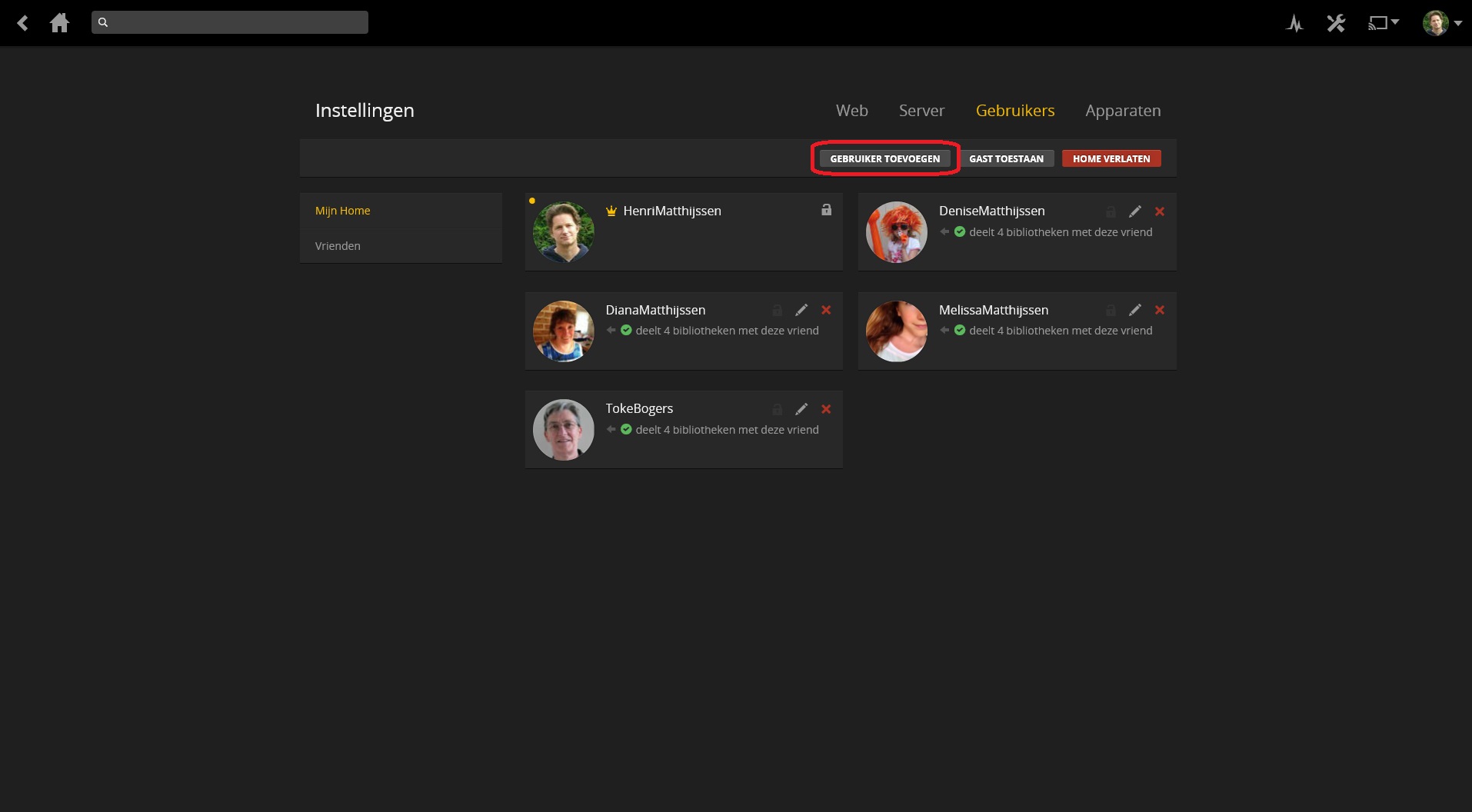Switch to the Server tab
This screenshot has width=1472, height=812.
(921, 111)
